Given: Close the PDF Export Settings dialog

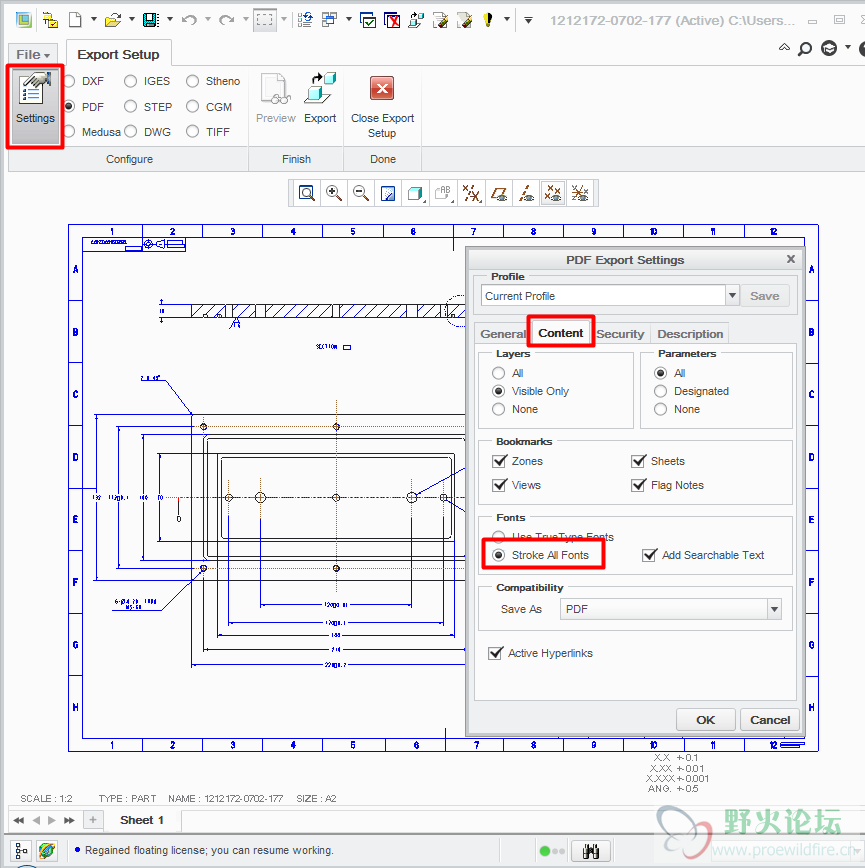Looking at the screenshot, I should (x=791, y=259).
